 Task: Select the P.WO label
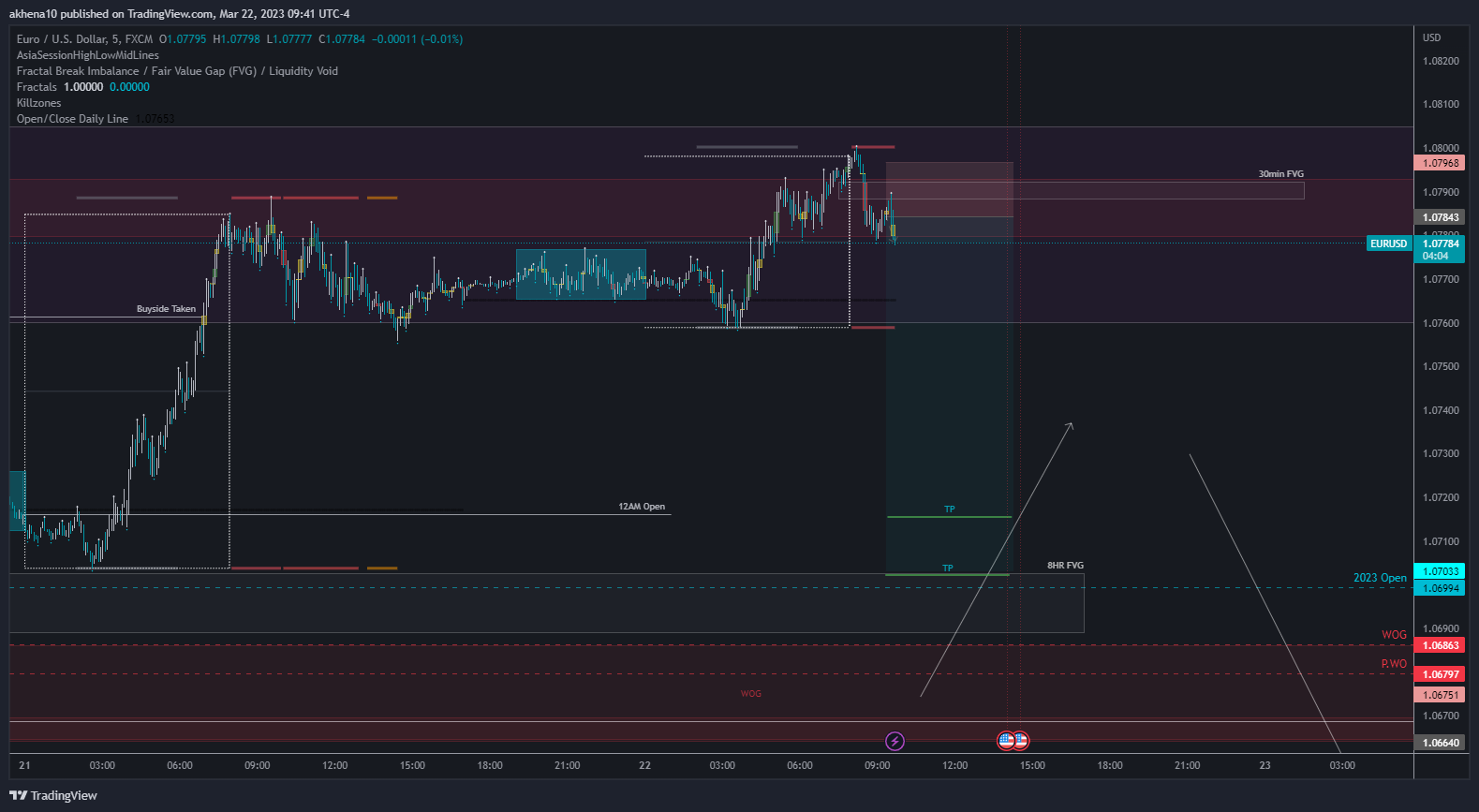(x=1394, y=664)
